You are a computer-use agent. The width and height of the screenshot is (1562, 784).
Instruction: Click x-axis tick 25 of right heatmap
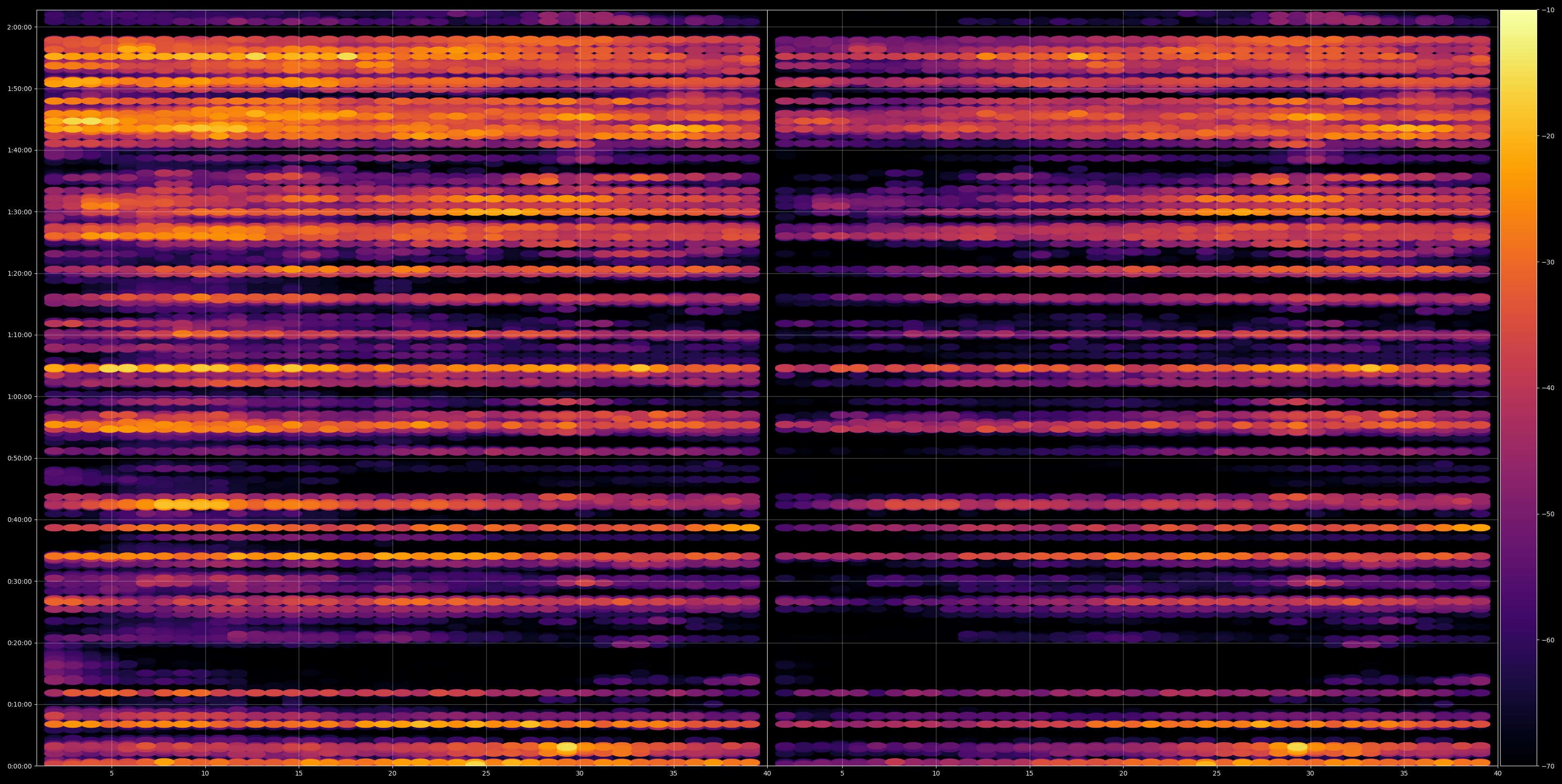(x=1217, y=773)
